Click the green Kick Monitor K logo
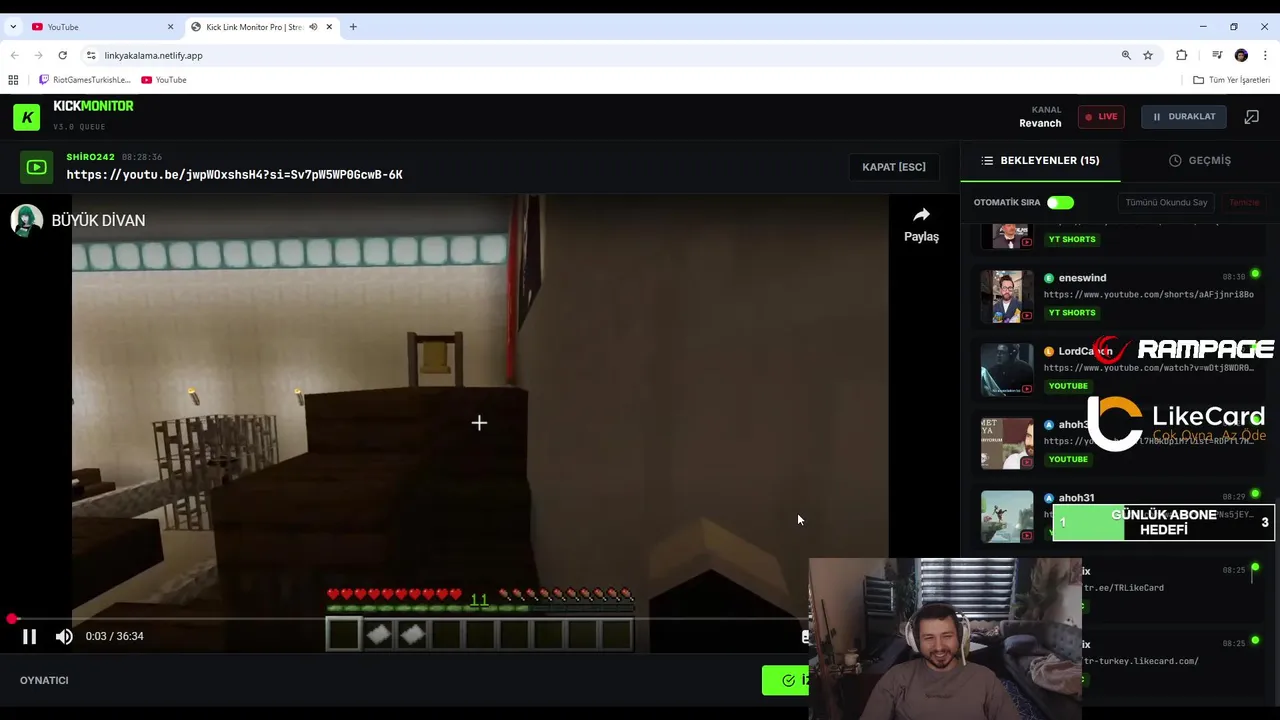The width and height of the screenshot is (1280, 720). pos(27,117)
